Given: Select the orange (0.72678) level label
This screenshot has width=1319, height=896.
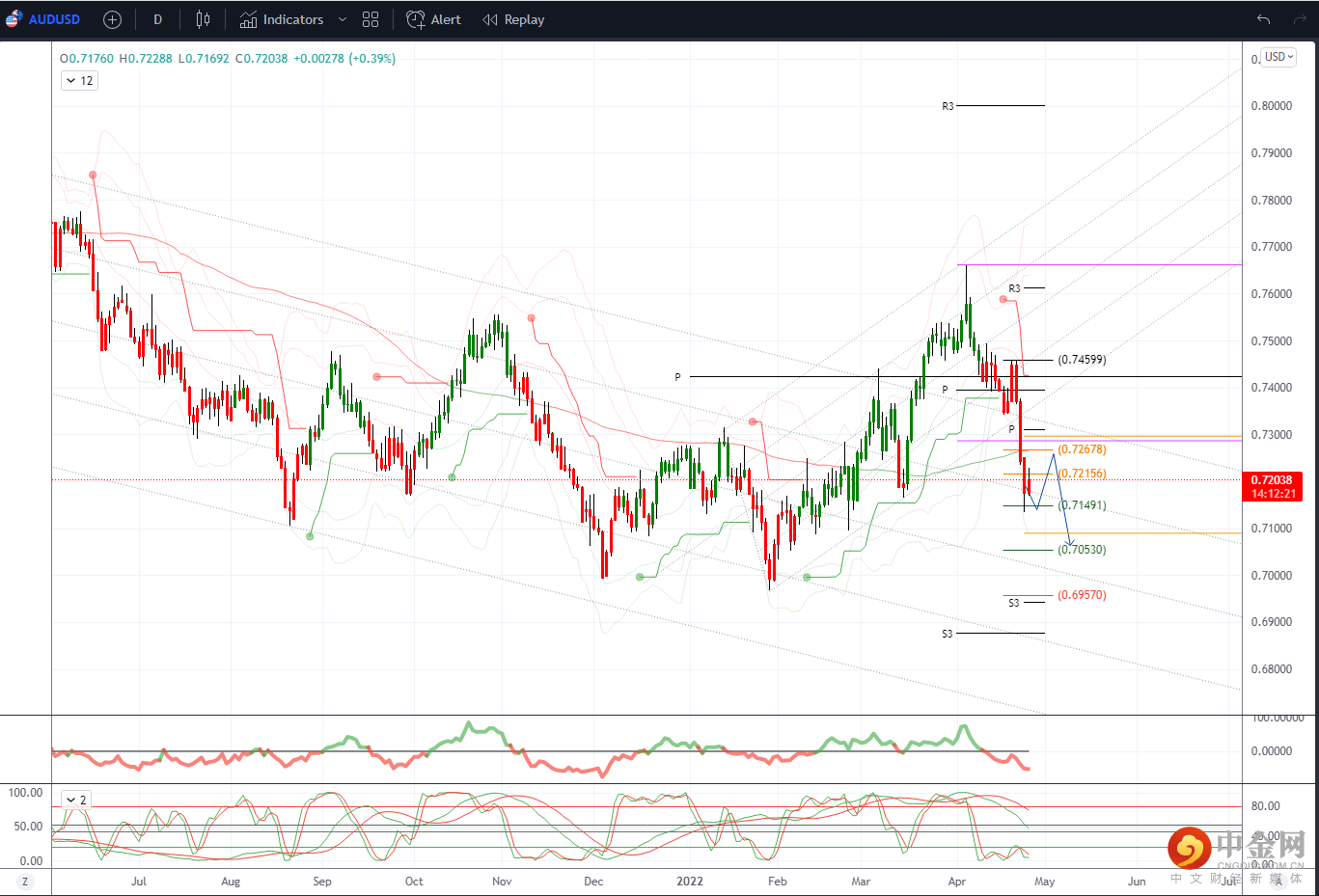Looking at the screenshot, I should pyautogui.click(x=1083, y=449).
